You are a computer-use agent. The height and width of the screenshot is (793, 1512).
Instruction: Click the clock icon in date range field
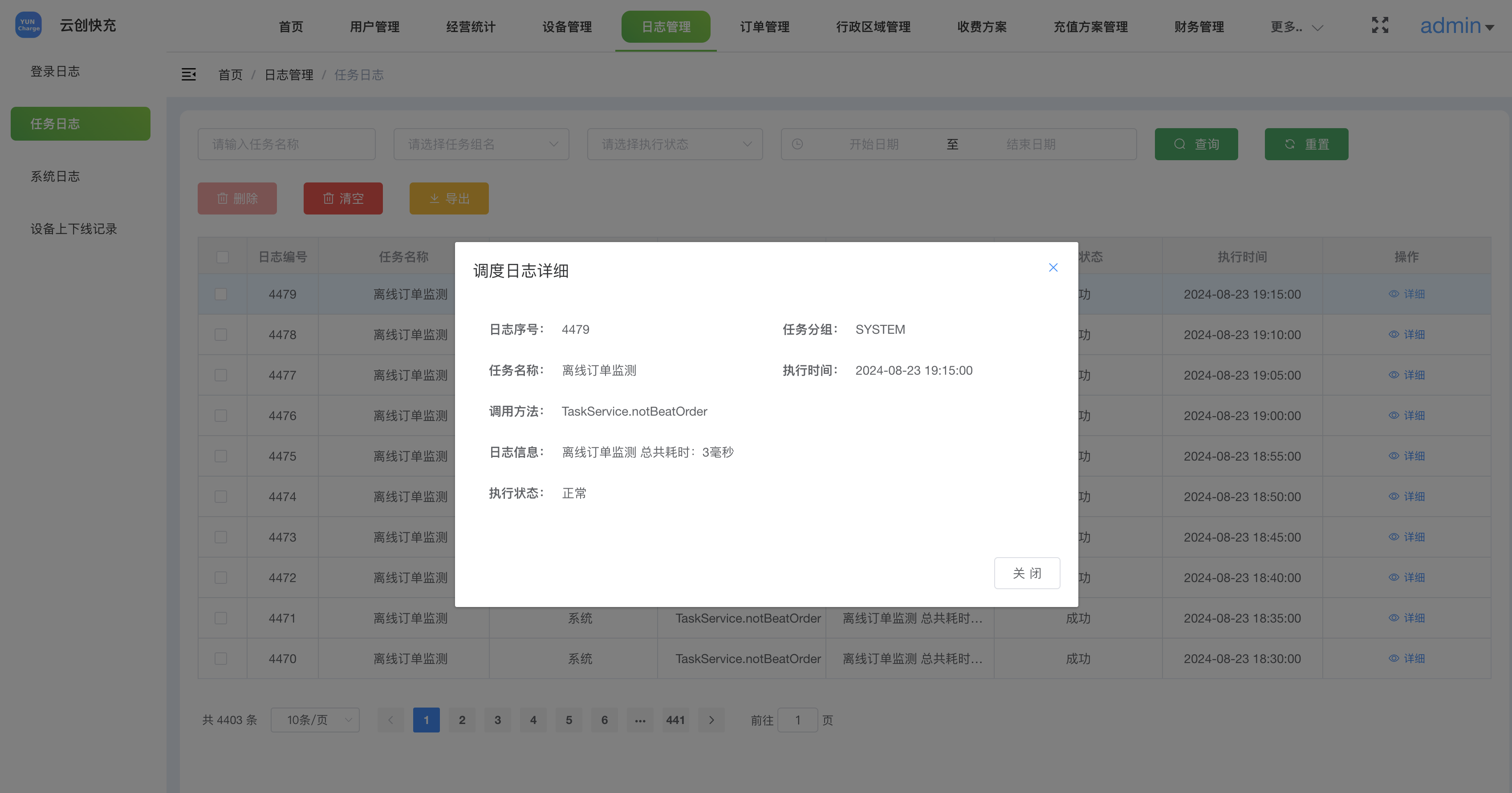(x=797, y=144)
